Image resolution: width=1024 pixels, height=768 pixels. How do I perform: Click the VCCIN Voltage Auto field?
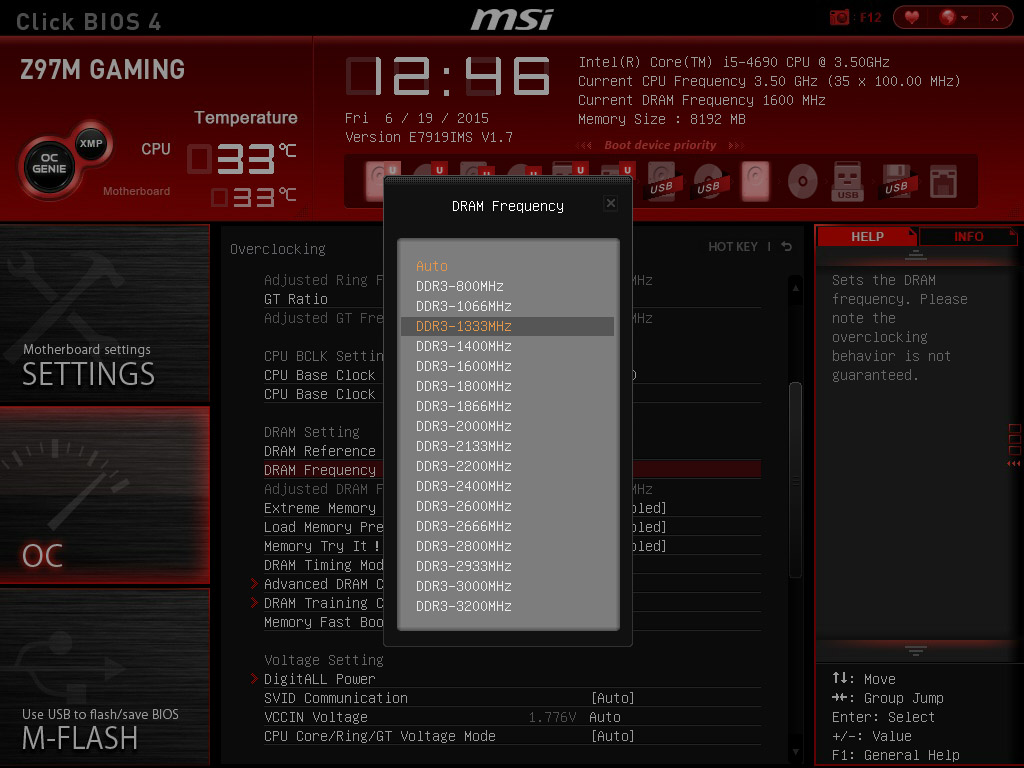605,717
